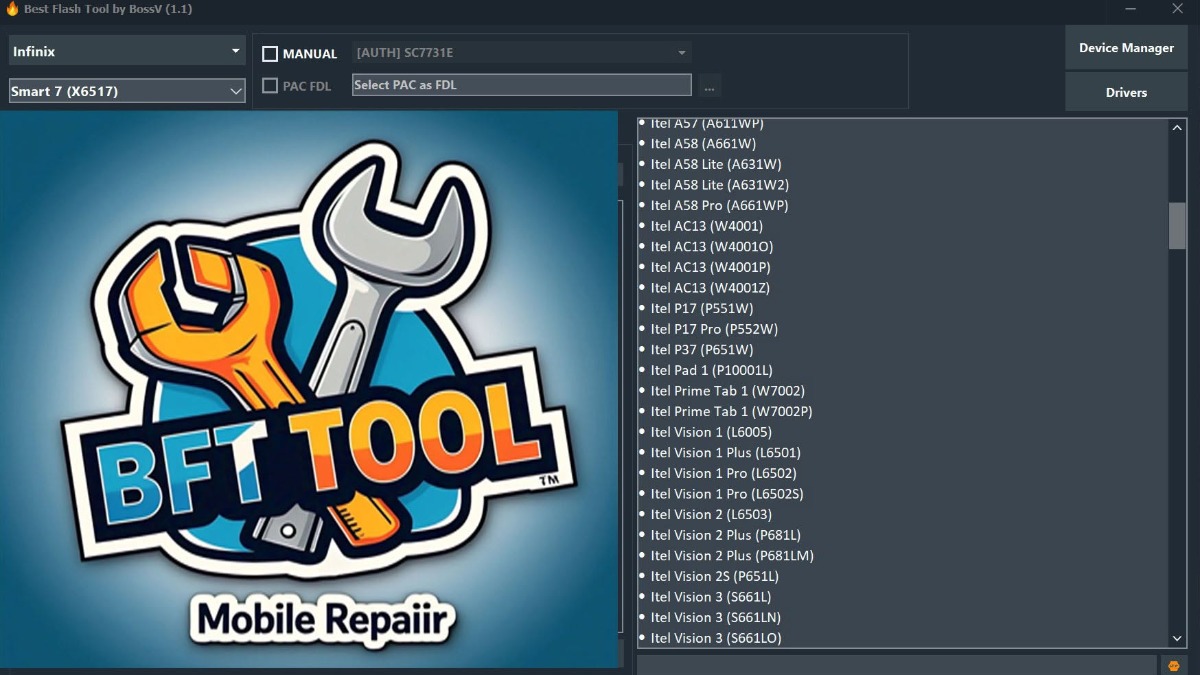This screenshot has height=675, width=1200.
Task: Select Itel A58 Lite (A631W2) entry
Action: pos(720,185)
